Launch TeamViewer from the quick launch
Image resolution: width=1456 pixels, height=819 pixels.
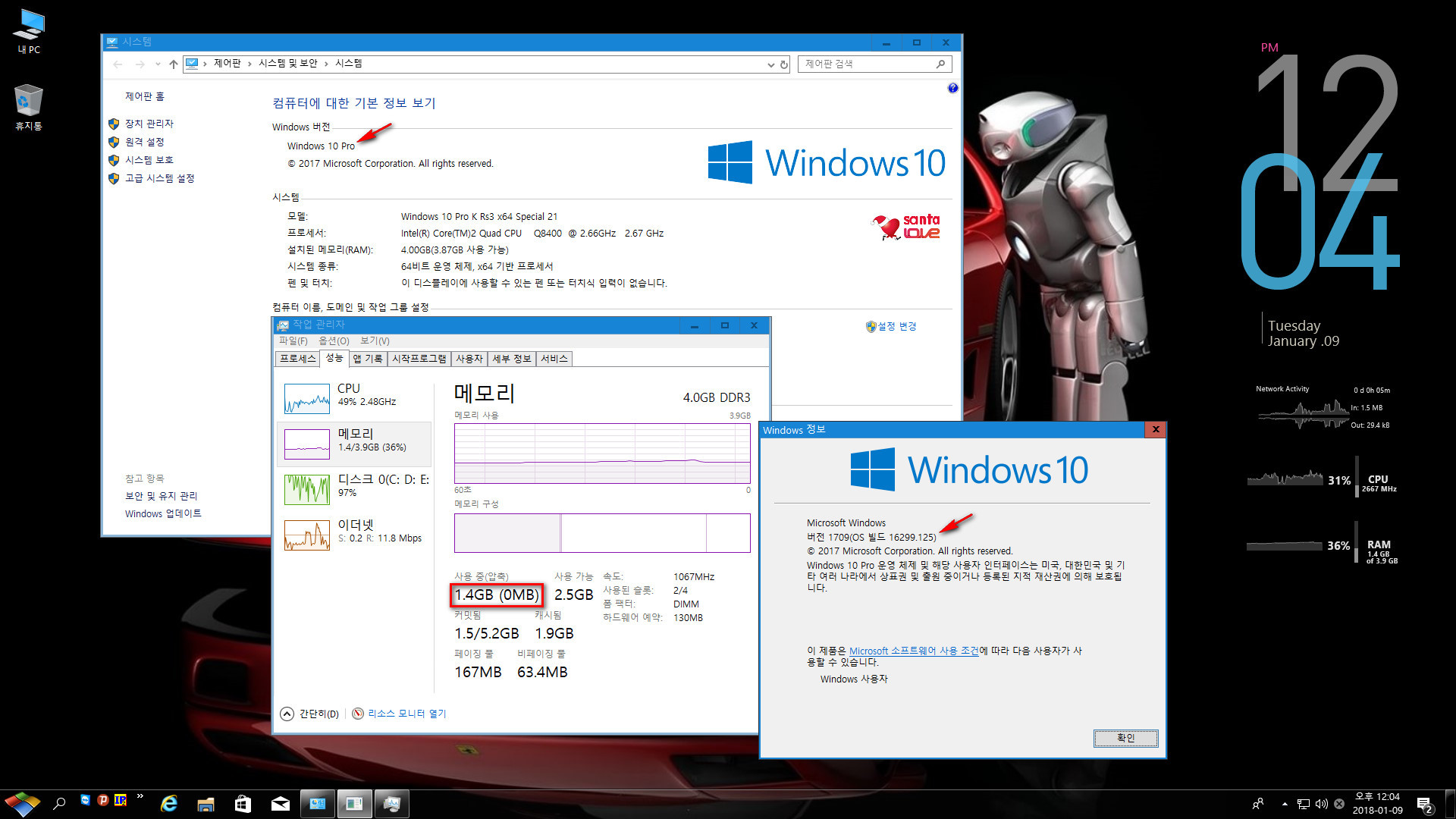click(85, 800)
